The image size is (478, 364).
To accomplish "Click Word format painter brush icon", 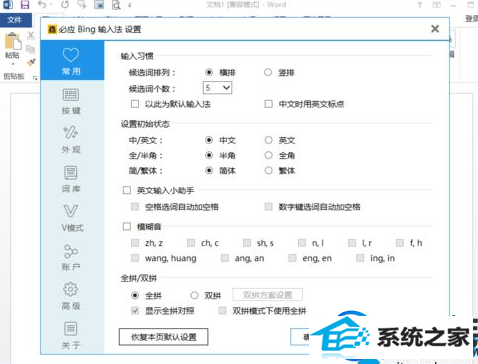I will 31,62.
